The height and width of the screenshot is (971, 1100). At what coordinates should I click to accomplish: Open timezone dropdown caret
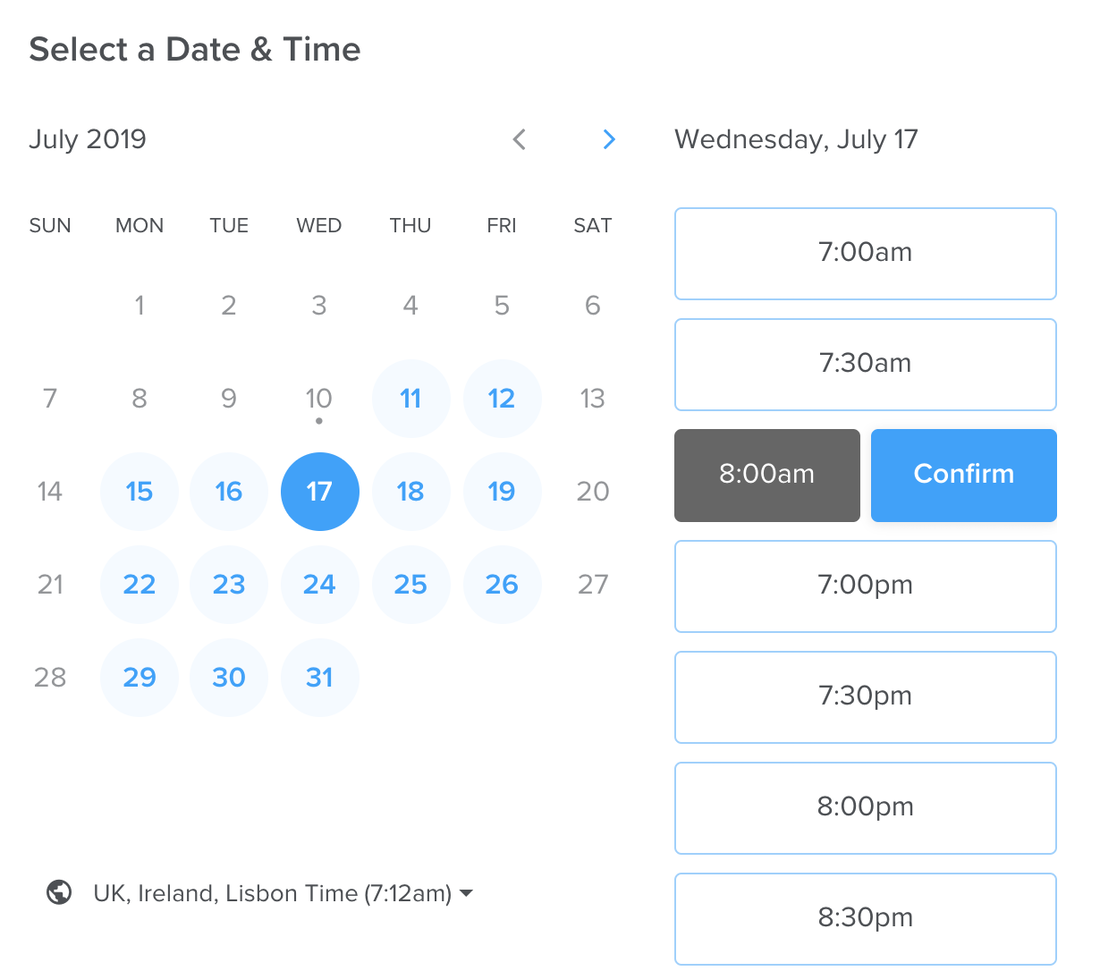point(466,893)
